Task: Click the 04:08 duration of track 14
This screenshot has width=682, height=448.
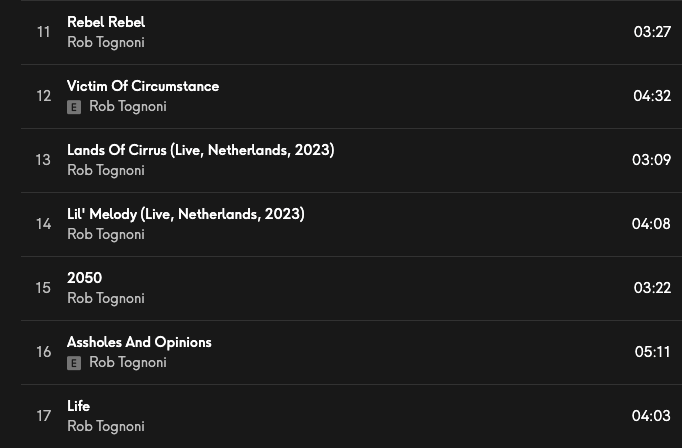Action: coord(651,224)
